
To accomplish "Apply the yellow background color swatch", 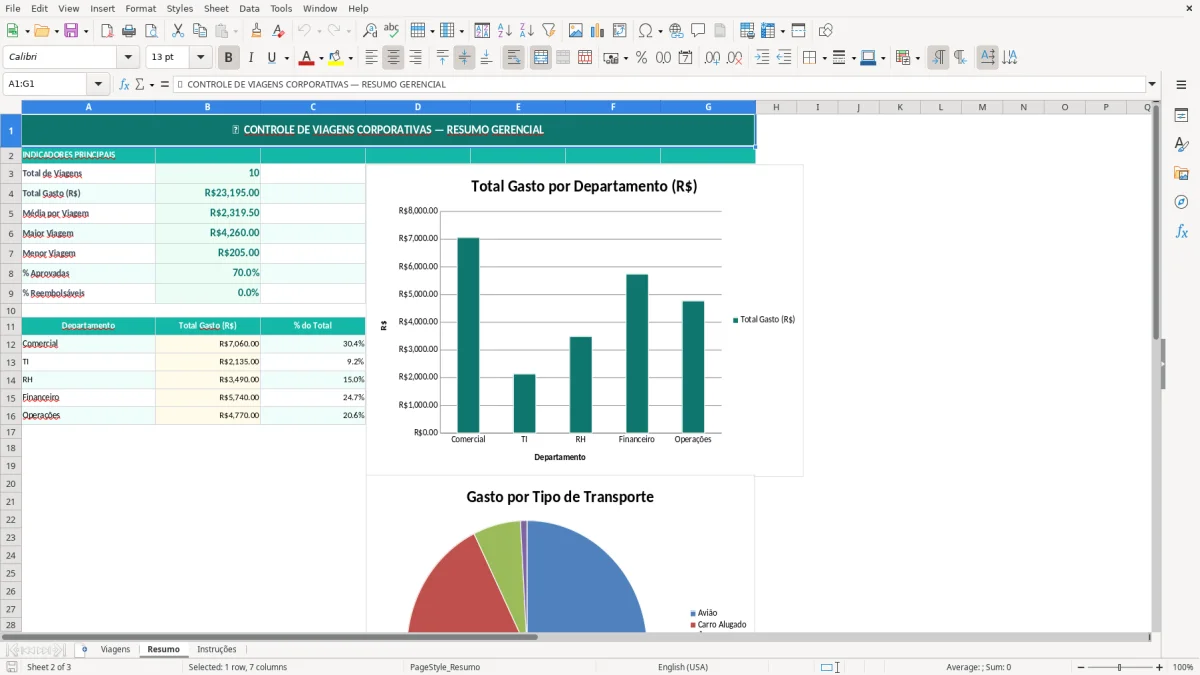I will click(x=336, y=58).
